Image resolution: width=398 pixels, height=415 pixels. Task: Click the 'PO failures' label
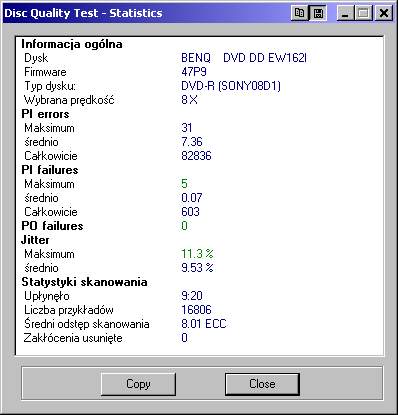coord(52,226)
